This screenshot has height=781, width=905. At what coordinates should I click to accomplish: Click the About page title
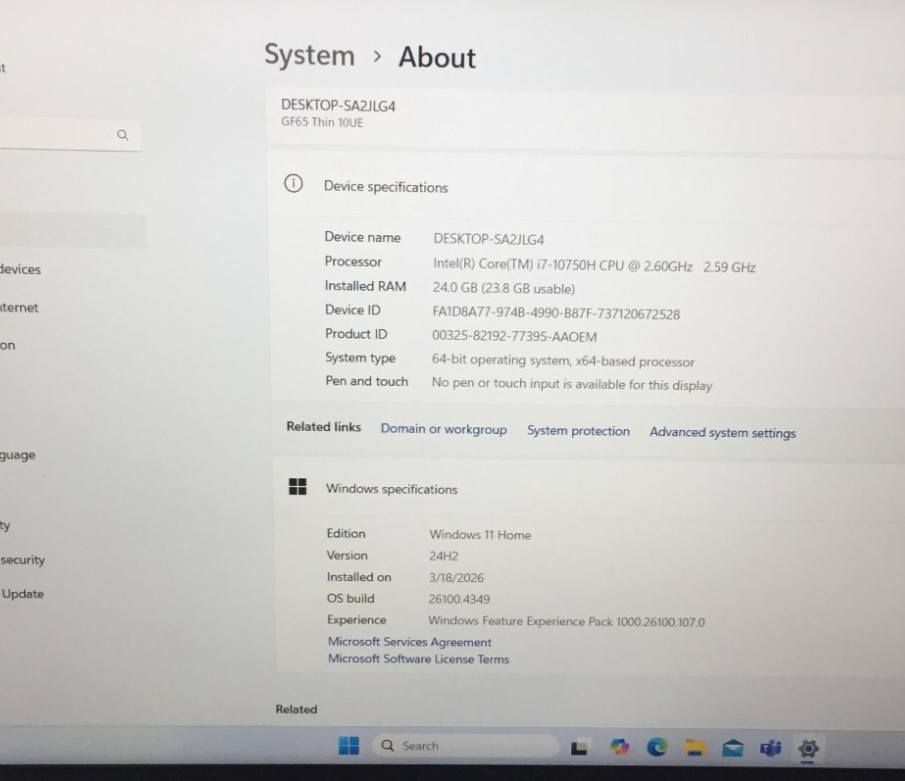tap(437, 57)
